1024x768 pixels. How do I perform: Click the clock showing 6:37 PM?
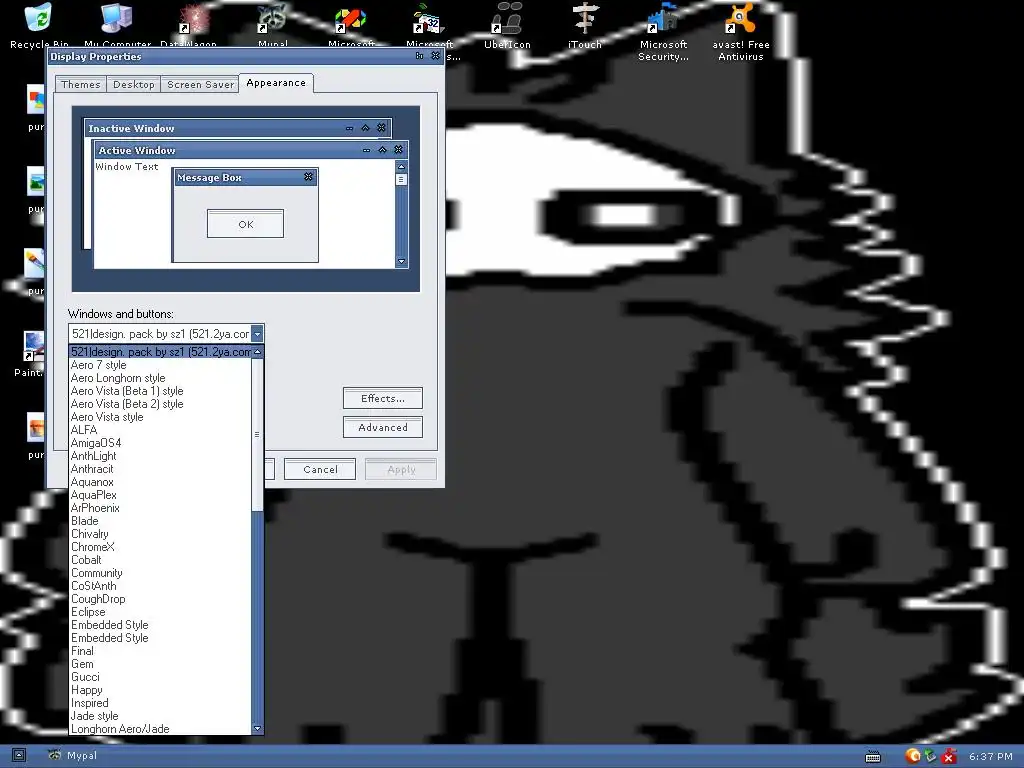click(x=991, y=756)
